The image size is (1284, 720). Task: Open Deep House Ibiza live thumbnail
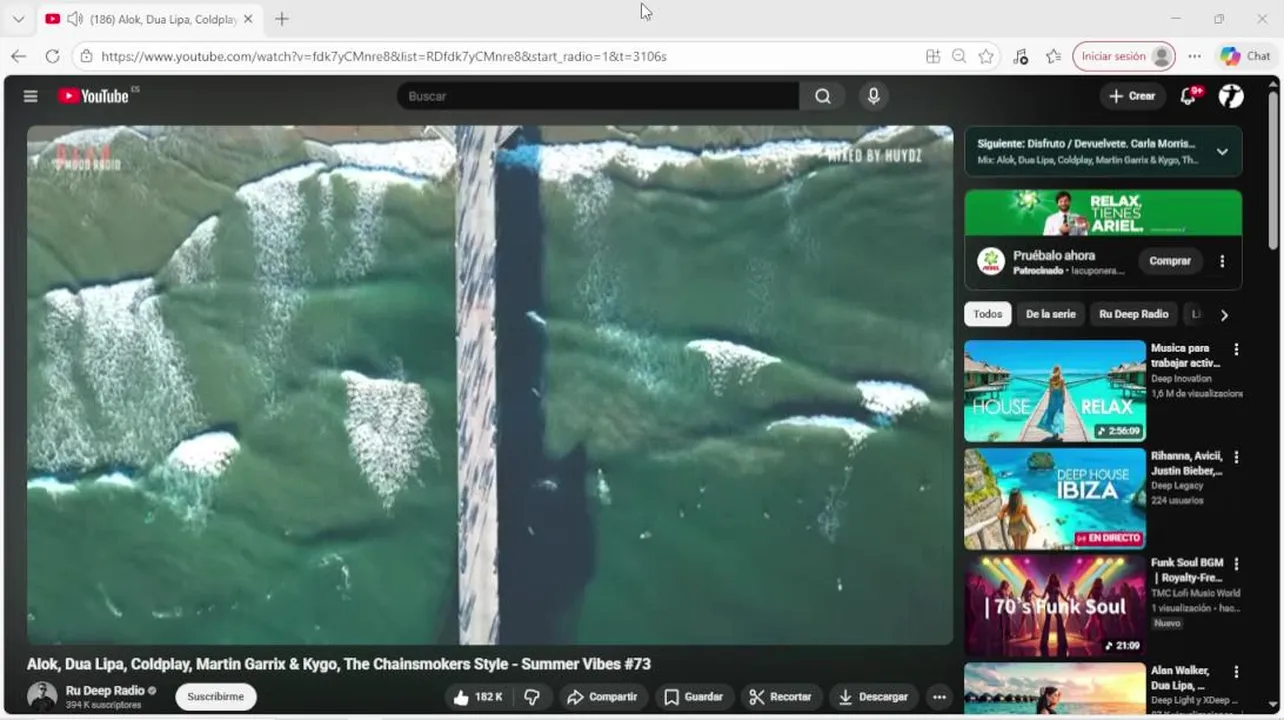(x=1055, y=499)
